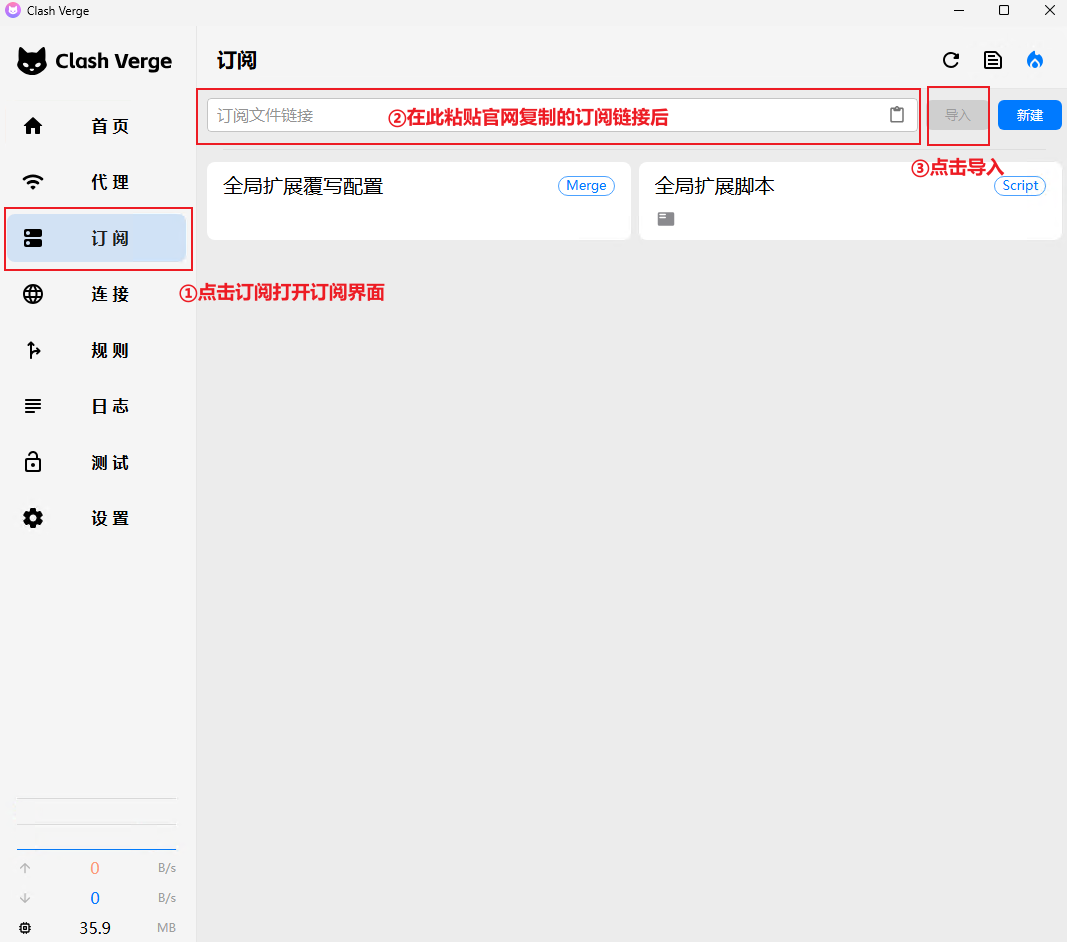Click the orange upload speed value 0
Image resolution: width=1067 pixels, height=942 pixels.
coord(95,868)
